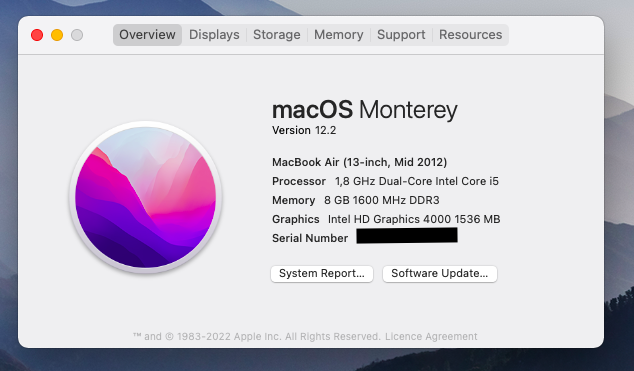
Task: View the Resources tab
Action: pyautogui.click(x=471, y=35)
